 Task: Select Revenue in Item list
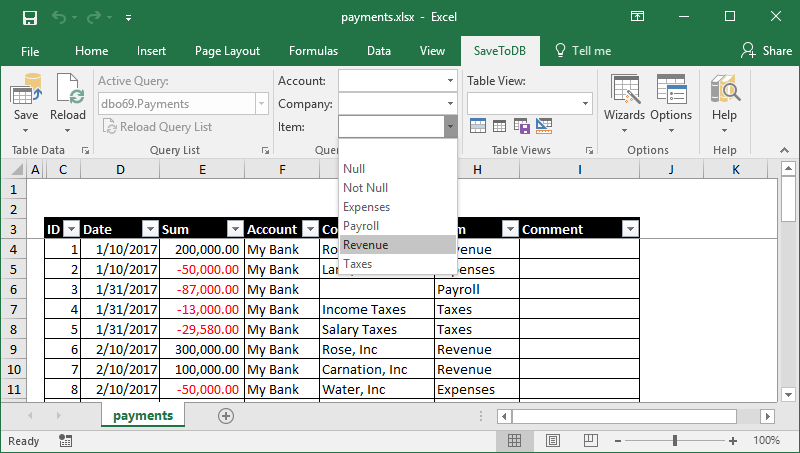[397, 245]
